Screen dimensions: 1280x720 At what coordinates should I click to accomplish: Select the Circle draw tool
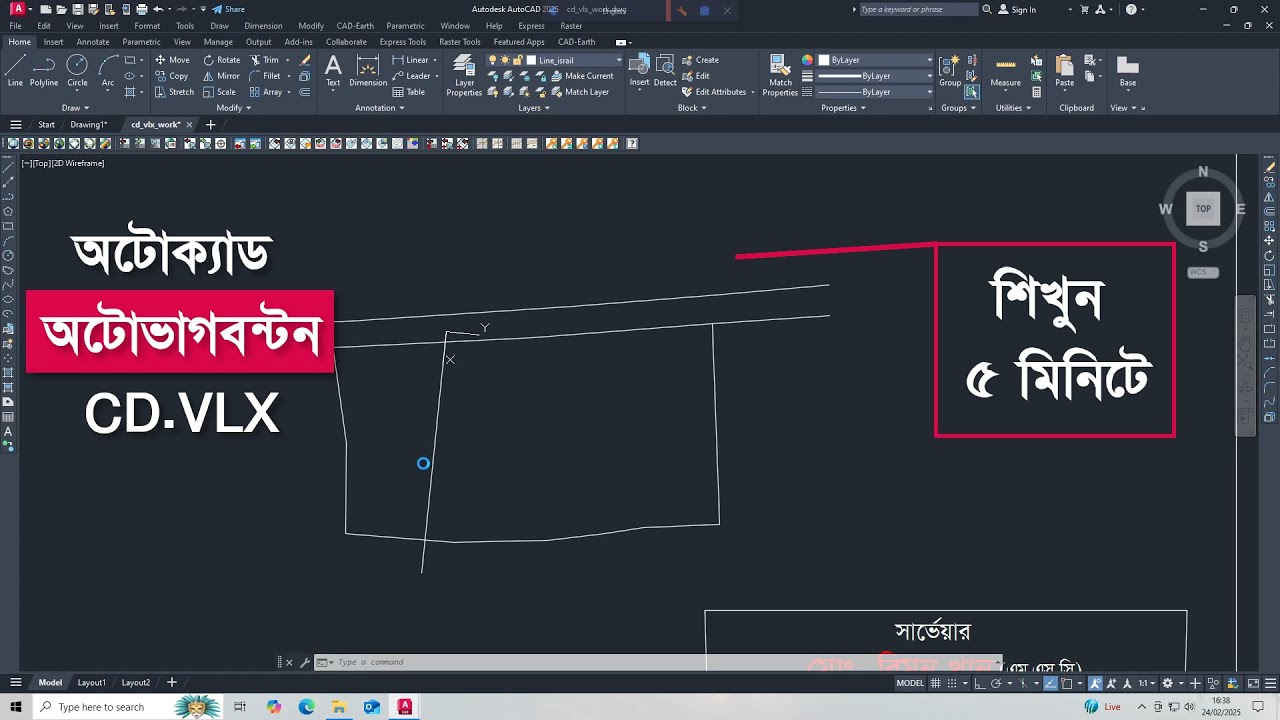pyautogui.click(x=77, y=71)
